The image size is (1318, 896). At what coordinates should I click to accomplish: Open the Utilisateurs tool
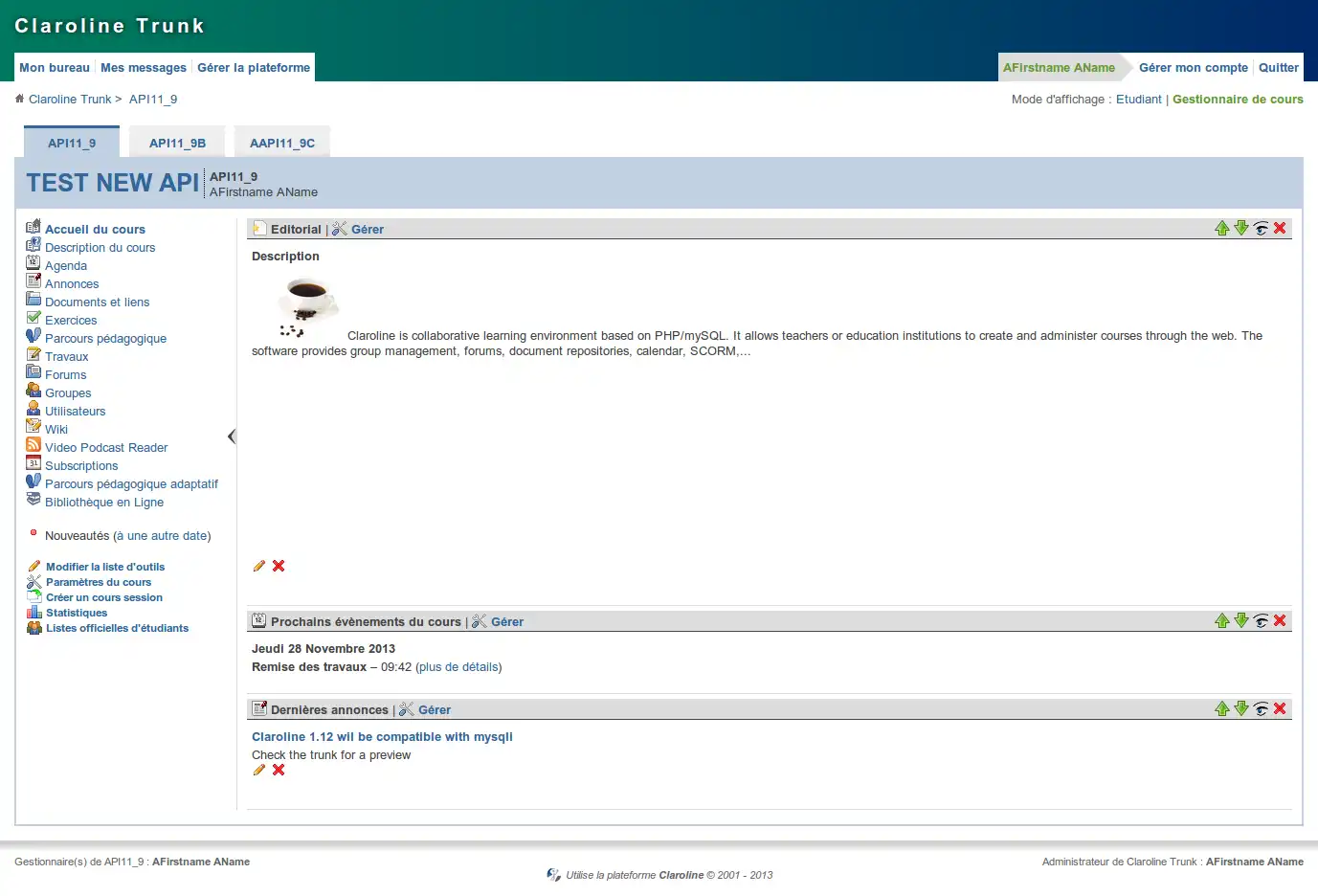(x=76, y=411)
